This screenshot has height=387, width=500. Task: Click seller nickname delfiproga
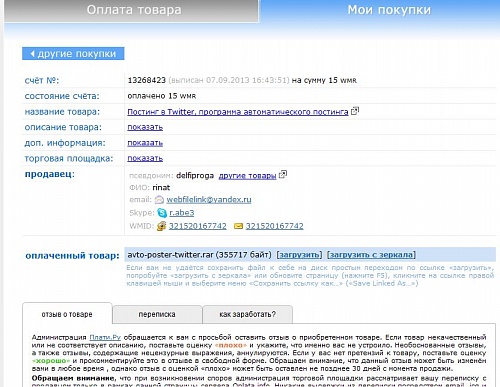point(195,176)
